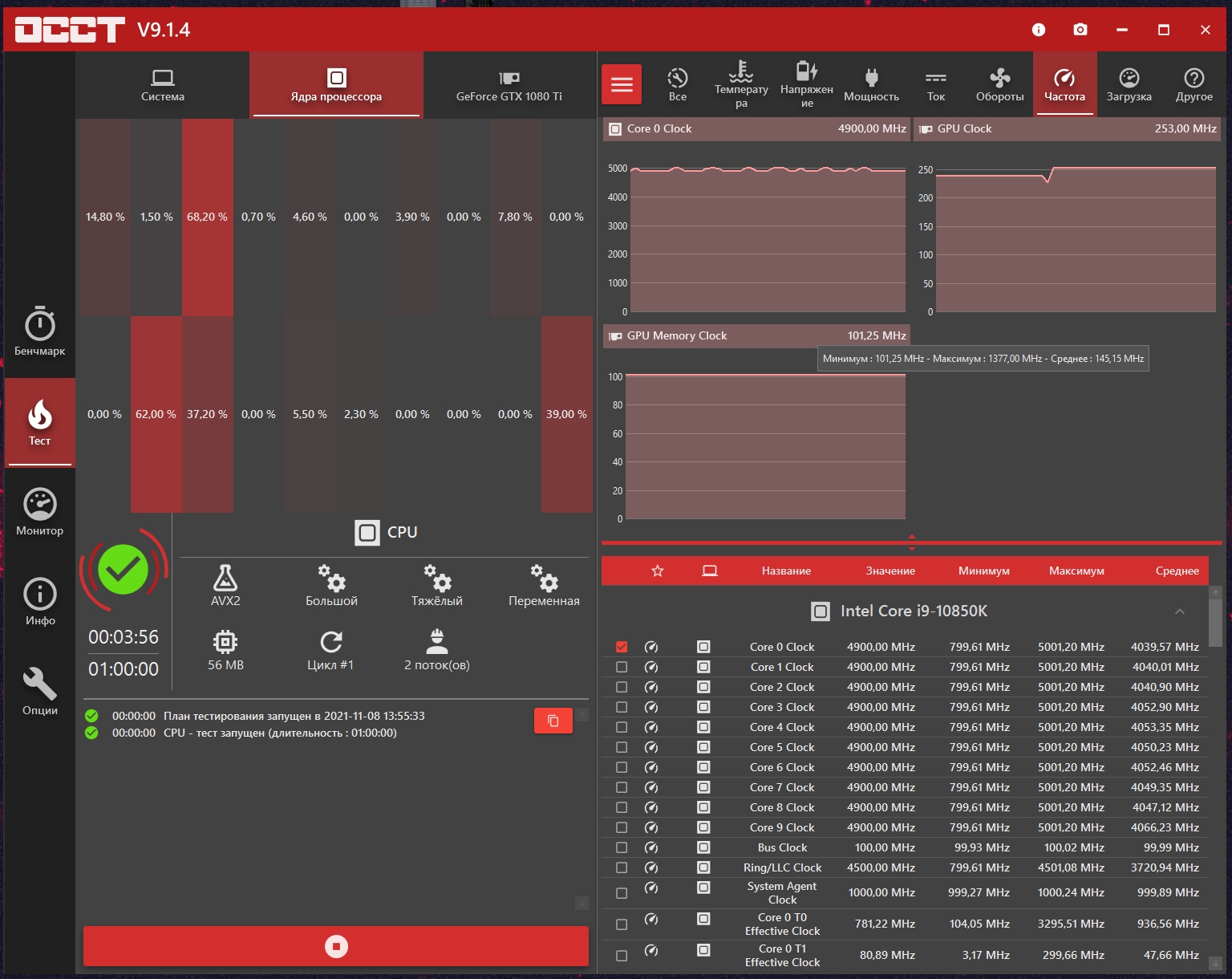Image resolution: width=1232 pixels, height=979 pixels.
Task: Select the AVX2 instruction set option
Action: tap(225, 585)
